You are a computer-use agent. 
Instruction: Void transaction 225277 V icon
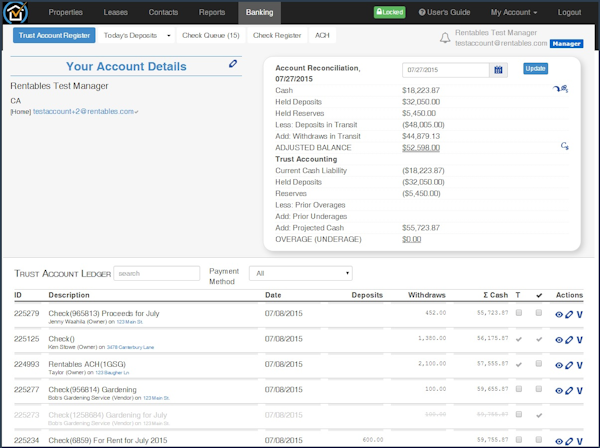point(579,391)
